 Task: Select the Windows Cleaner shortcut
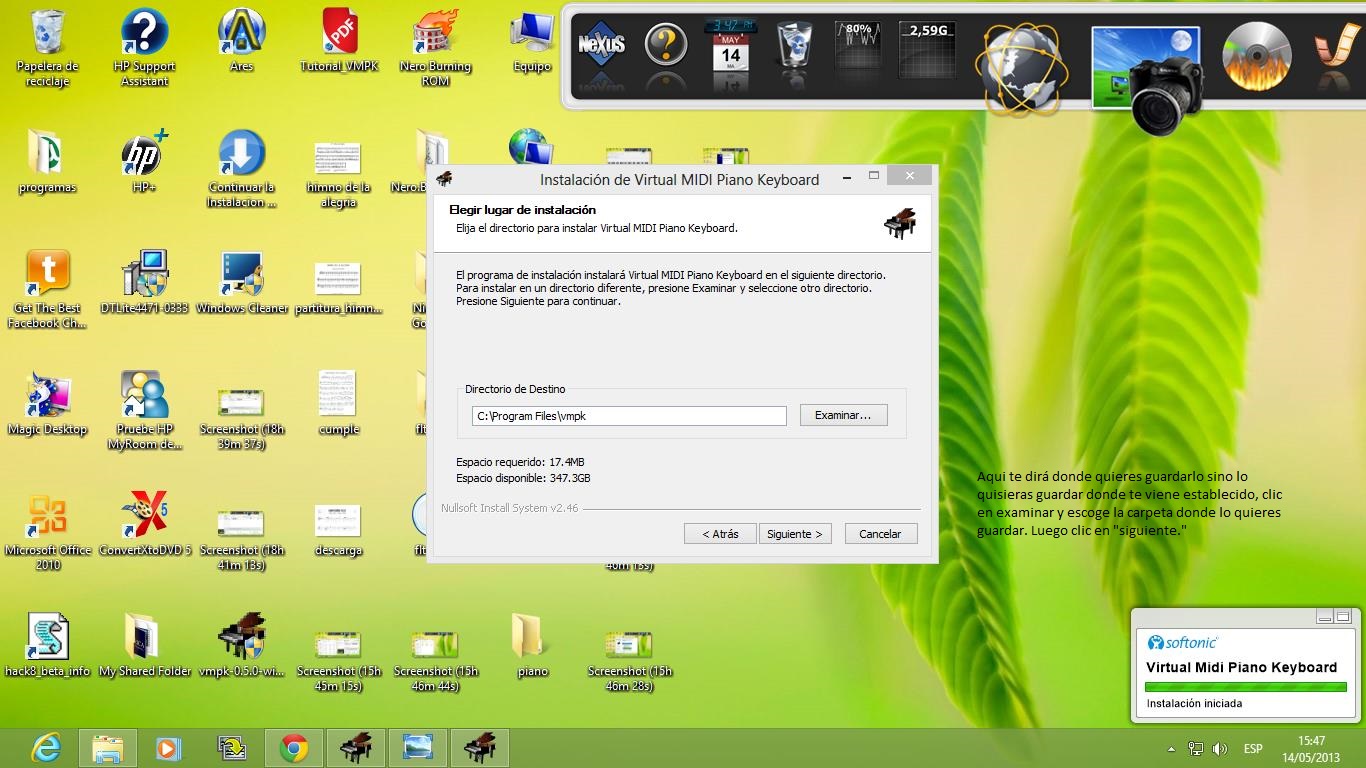[241, 283]
